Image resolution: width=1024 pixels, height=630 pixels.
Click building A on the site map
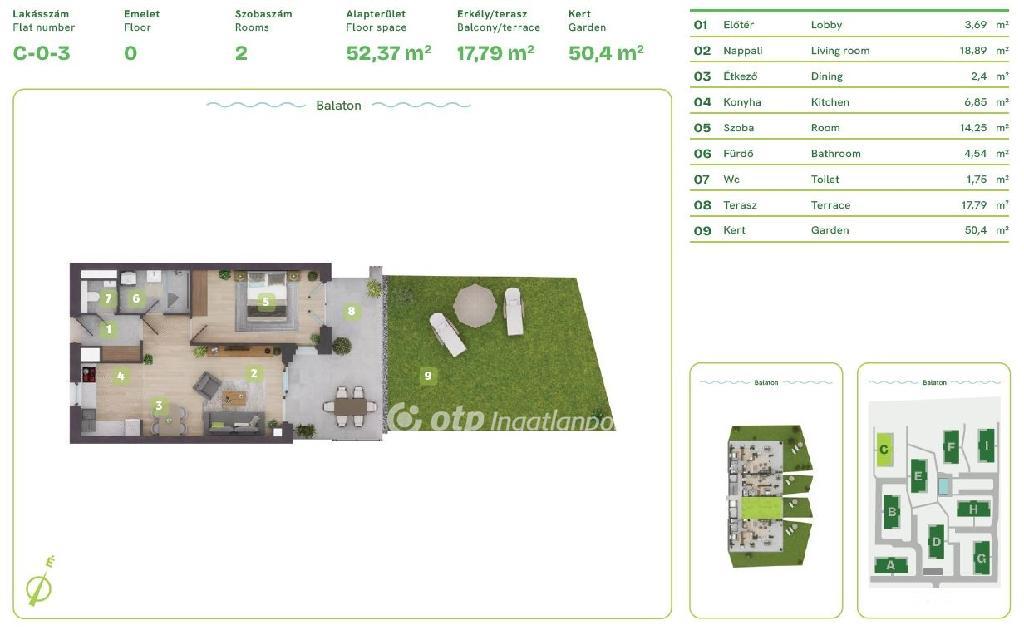(890, 566)
